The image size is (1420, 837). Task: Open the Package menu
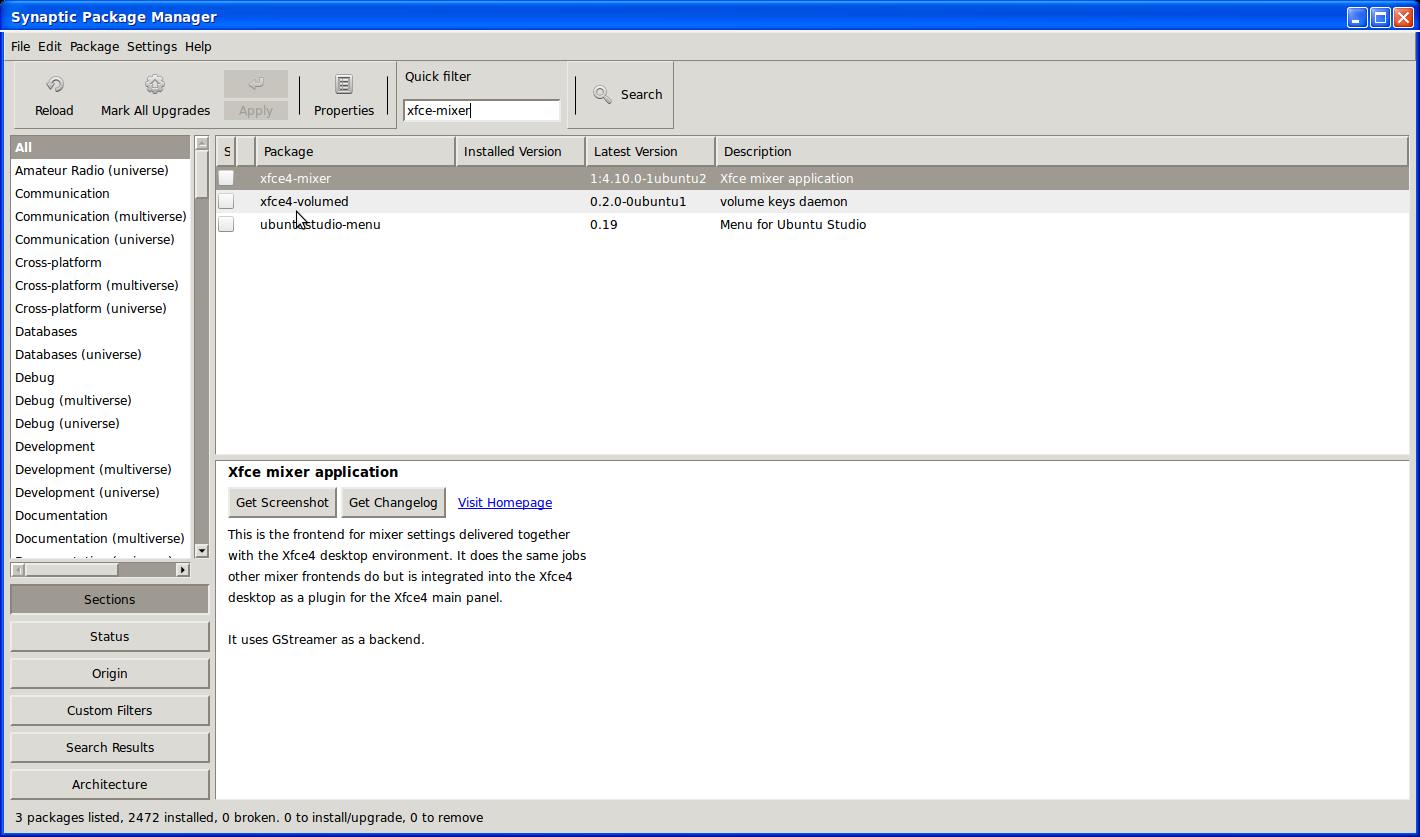click(x=94, y=46)
